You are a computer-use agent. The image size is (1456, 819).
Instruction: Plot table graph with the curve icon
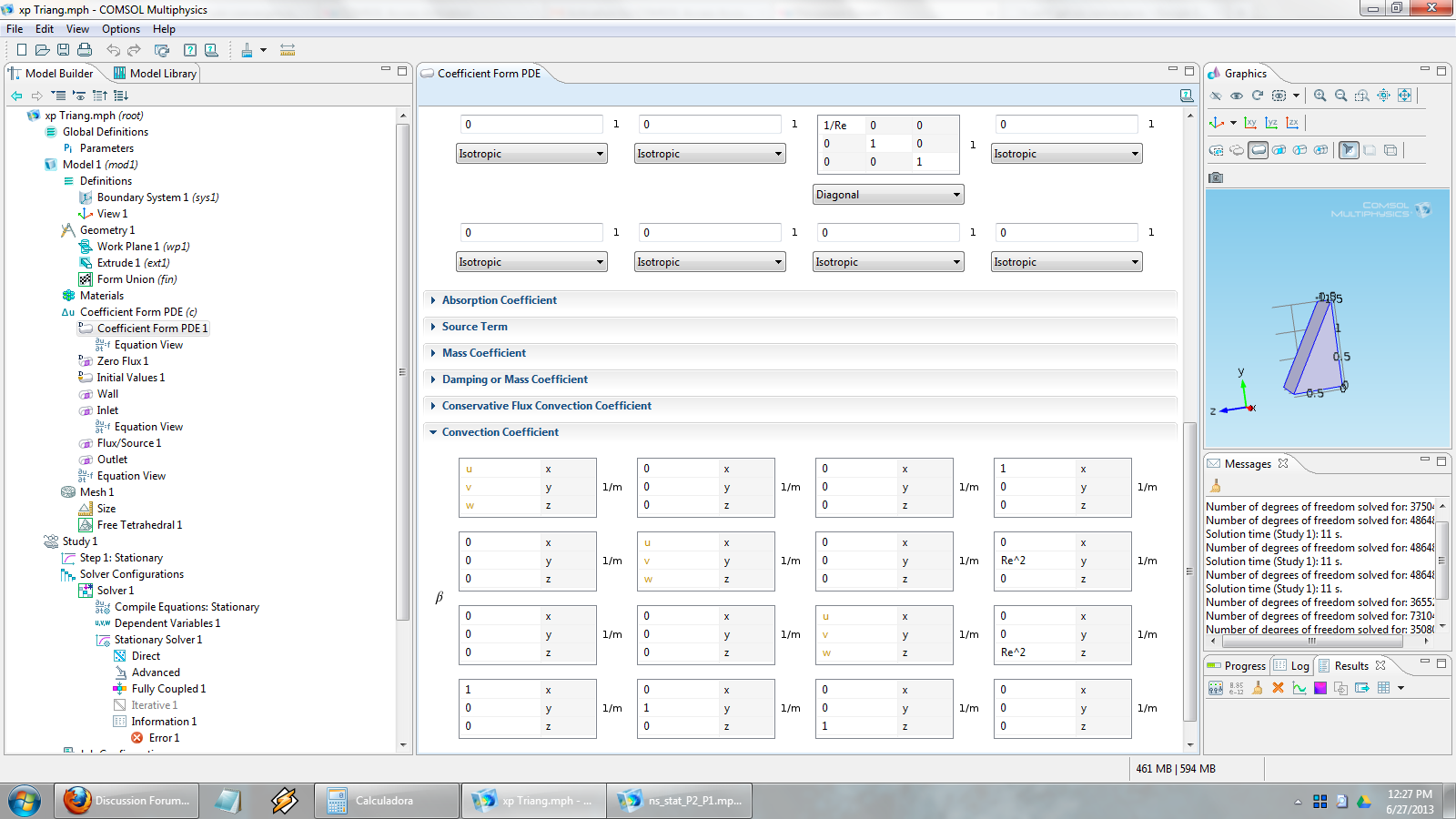pyautogui.click(x=1299, y=688)
